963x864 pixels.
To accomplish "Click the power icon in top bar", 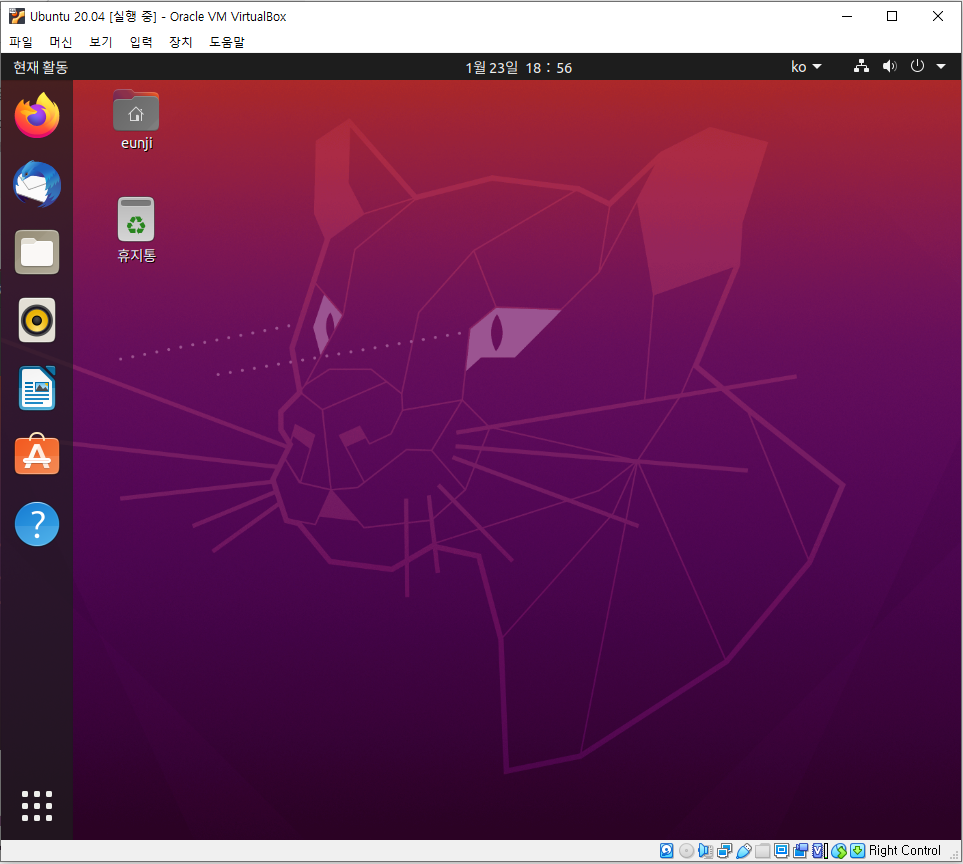I will 917,66.
